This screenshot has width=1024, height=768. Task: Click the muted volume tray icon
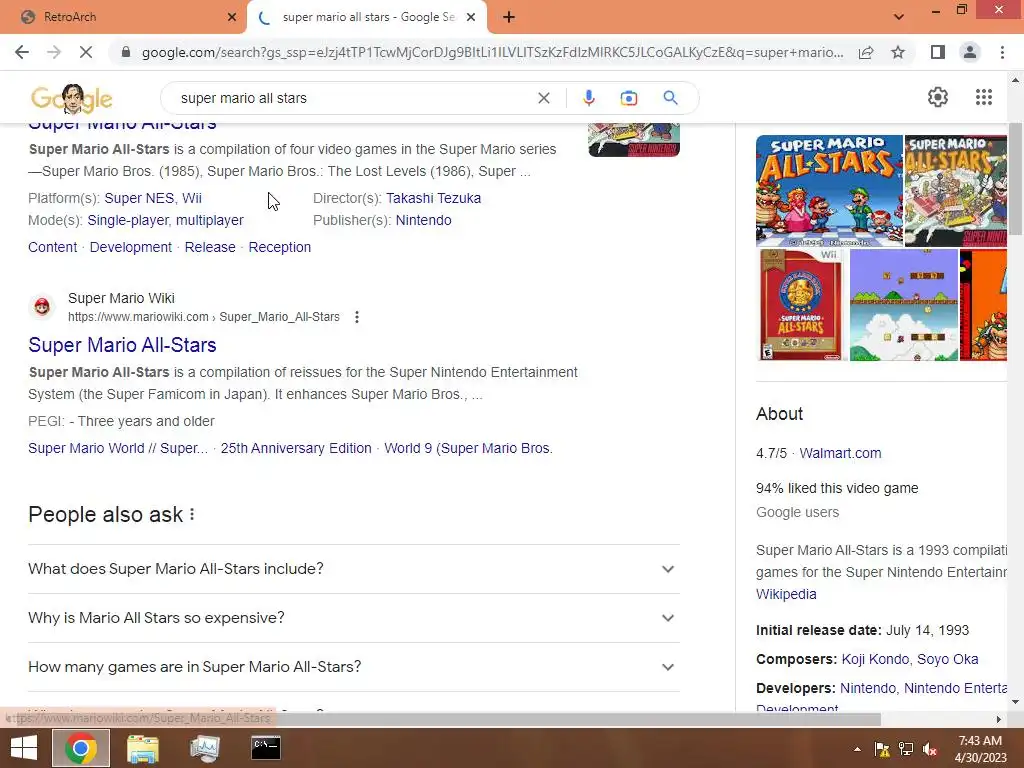pos(929,749)
